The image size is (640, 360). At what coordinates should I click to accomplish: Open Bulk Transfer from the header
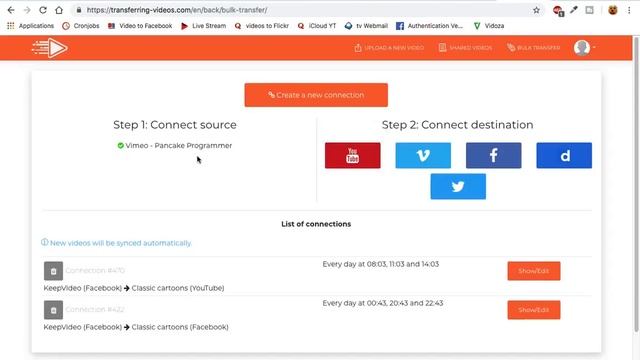pyautogui.click(x=533, y=48)
